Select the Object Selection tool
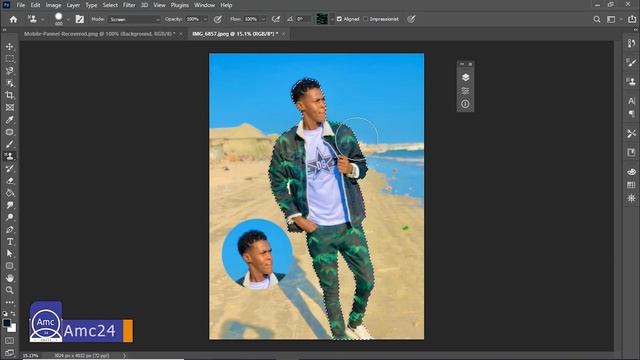 [9, 83]
